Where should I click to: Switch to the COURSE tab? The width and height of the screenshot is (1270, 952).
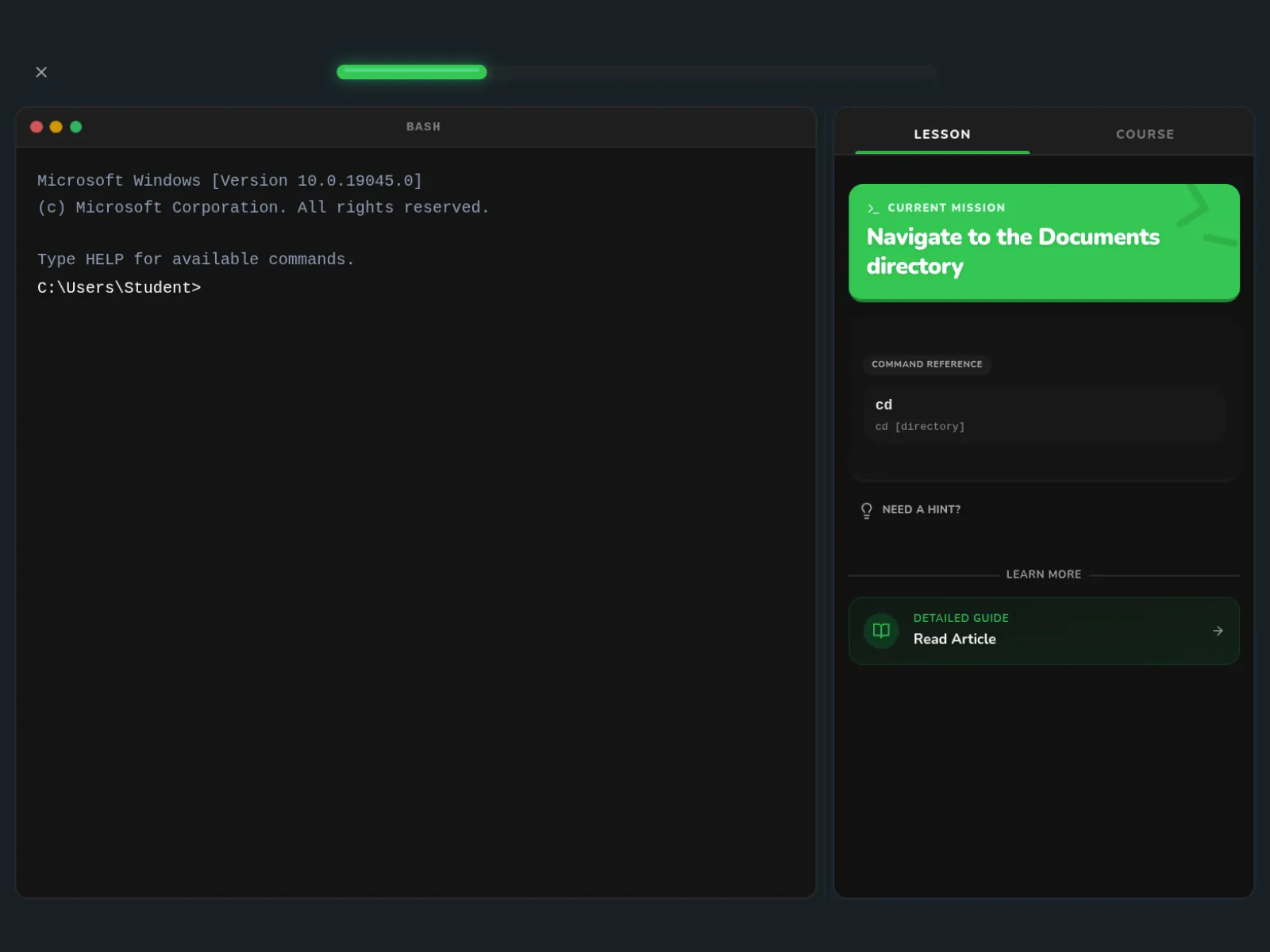click(x=1145, y=134)
